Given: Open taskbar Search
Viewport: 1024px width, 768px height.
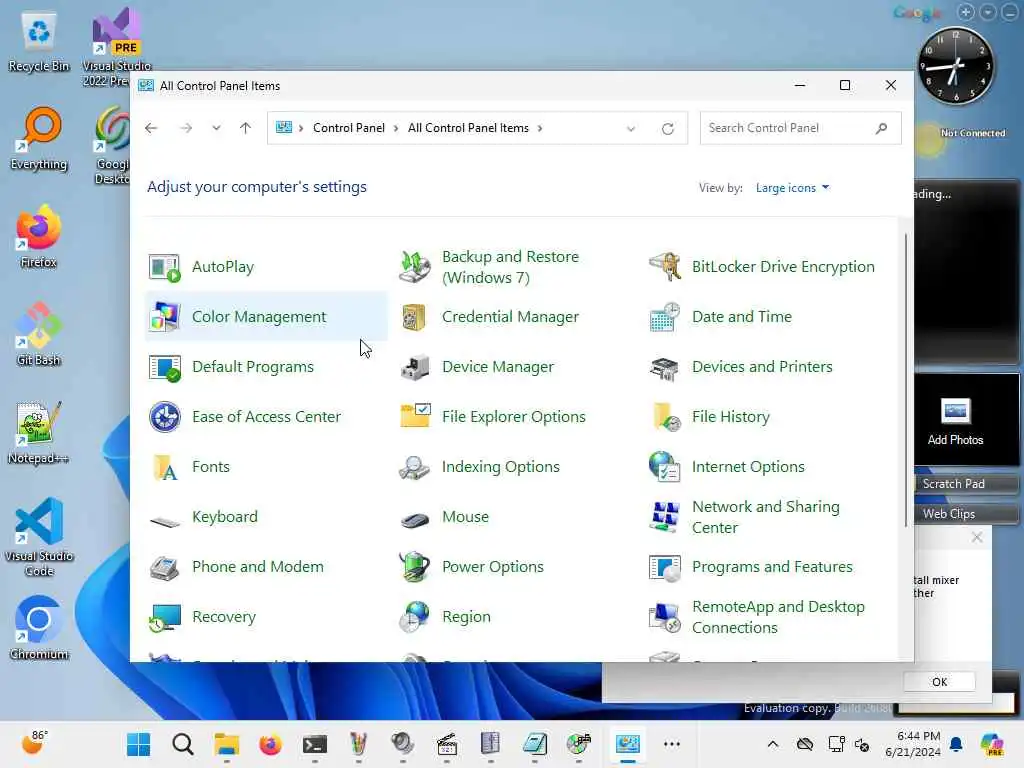Looking at the screenshot, I should 183,744.
